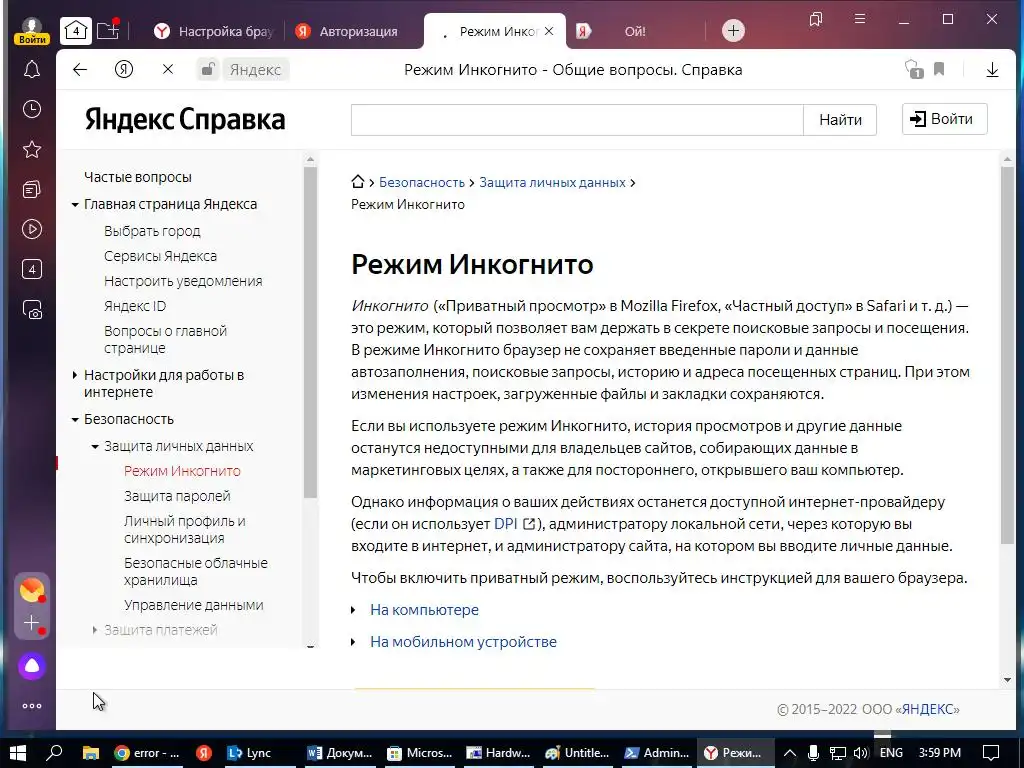Image resolution: width=1024 pixels, height=768 pixels.
Task: Open collections icon in sidebar
Action: [x=31, y=189]
